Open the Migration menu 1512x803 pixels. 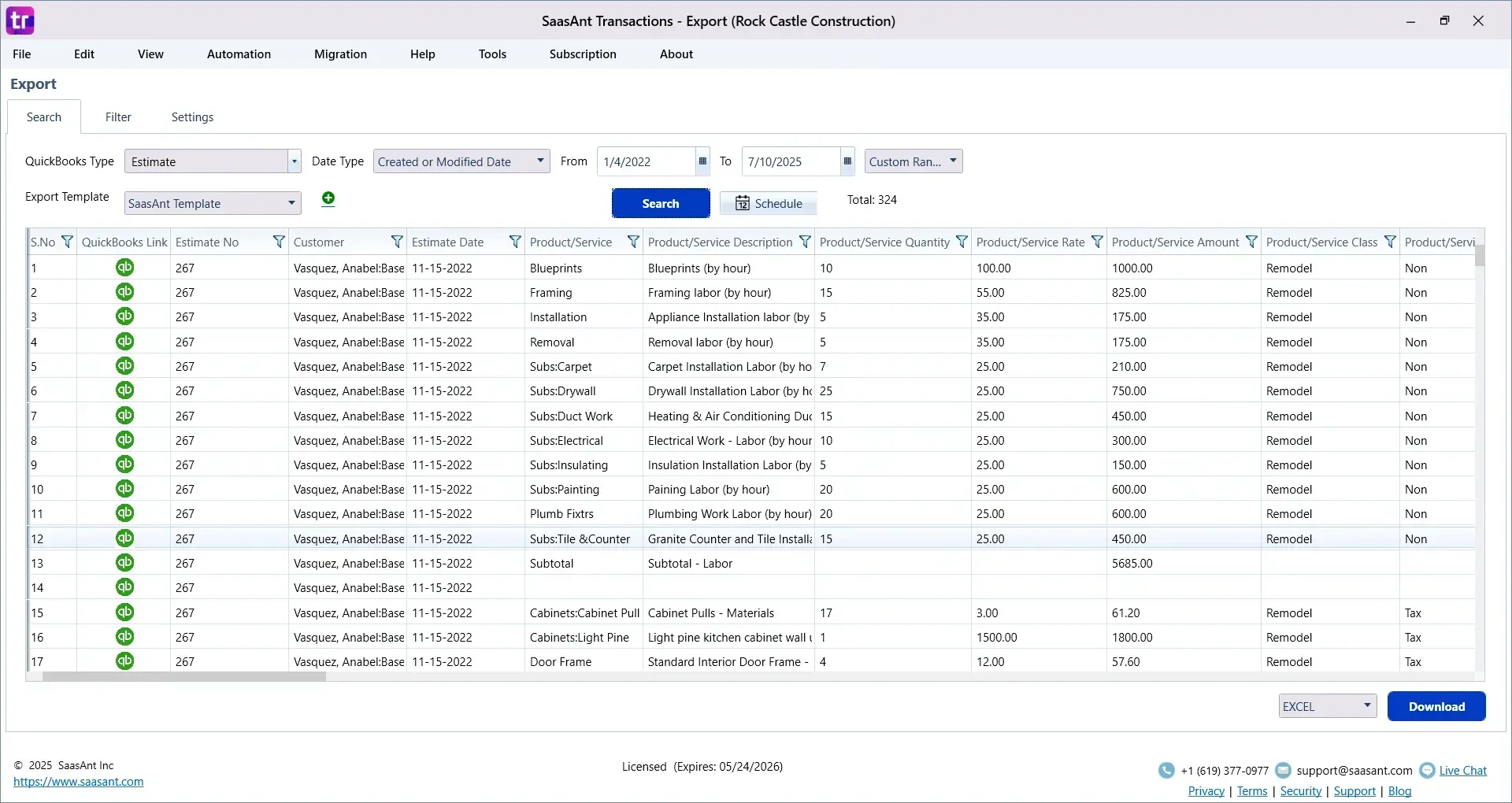pyautogui.click(x=340, y=54)
